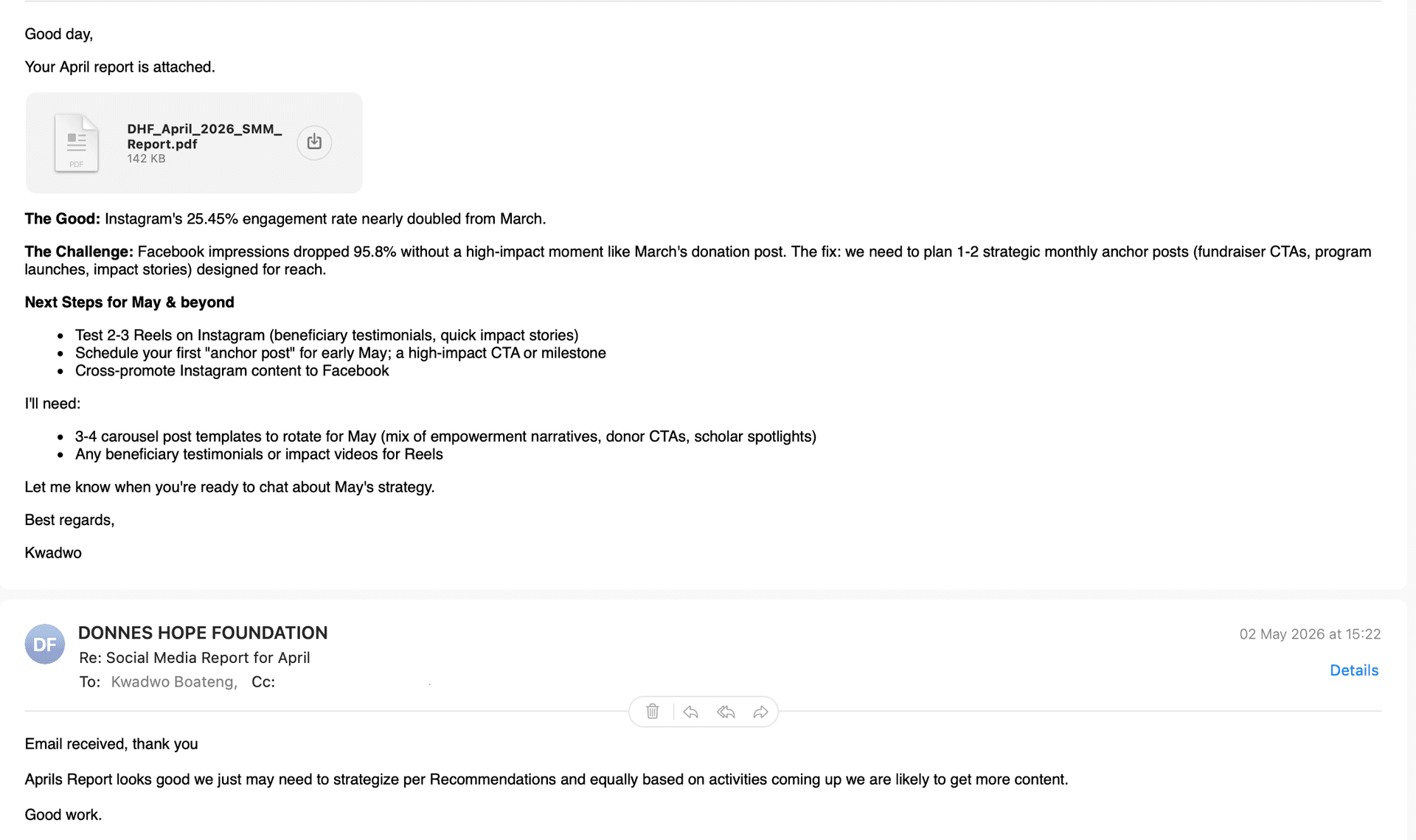
Task: Forward the email with arrow icon
Action: 760,712
